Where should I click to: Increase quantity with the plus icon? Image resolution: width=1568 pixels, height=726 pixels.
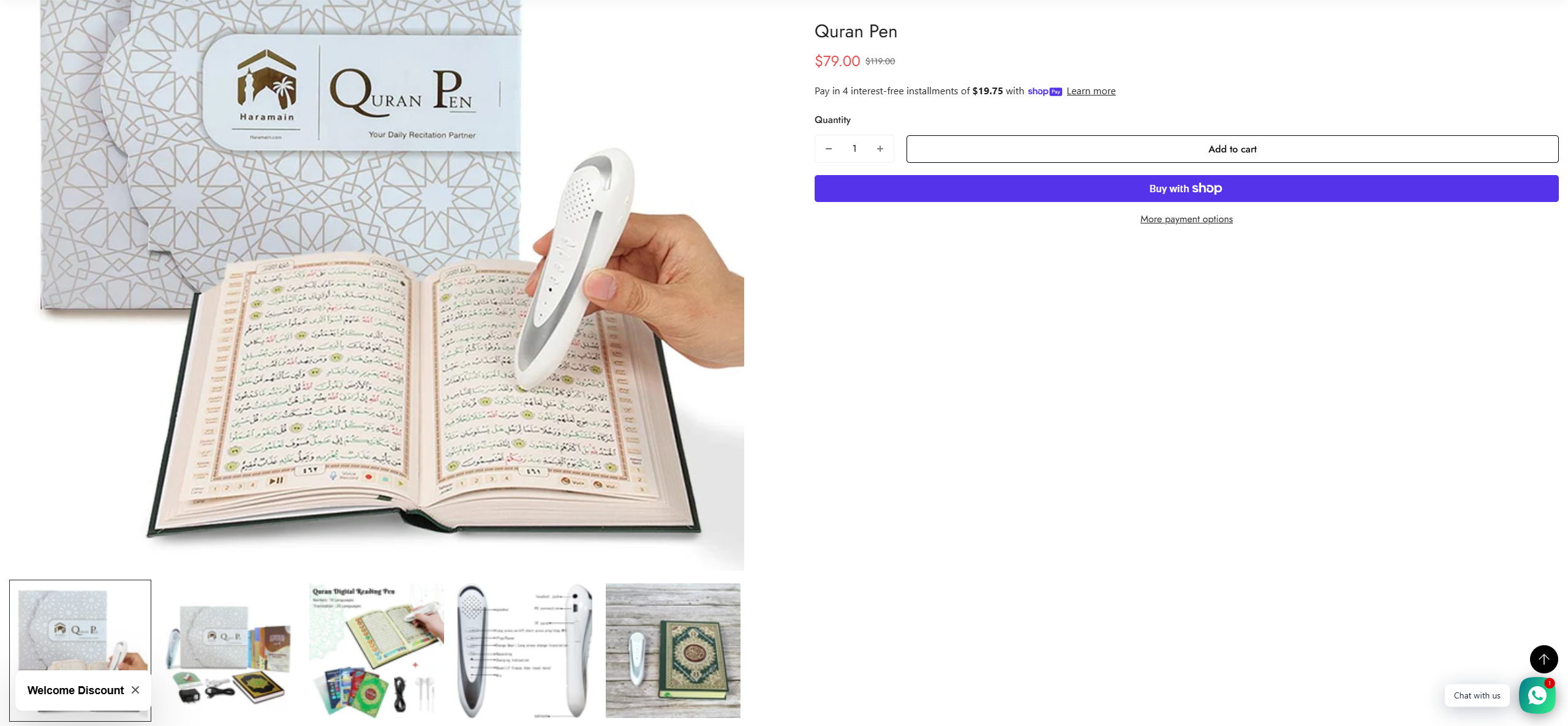coord(880,149)
